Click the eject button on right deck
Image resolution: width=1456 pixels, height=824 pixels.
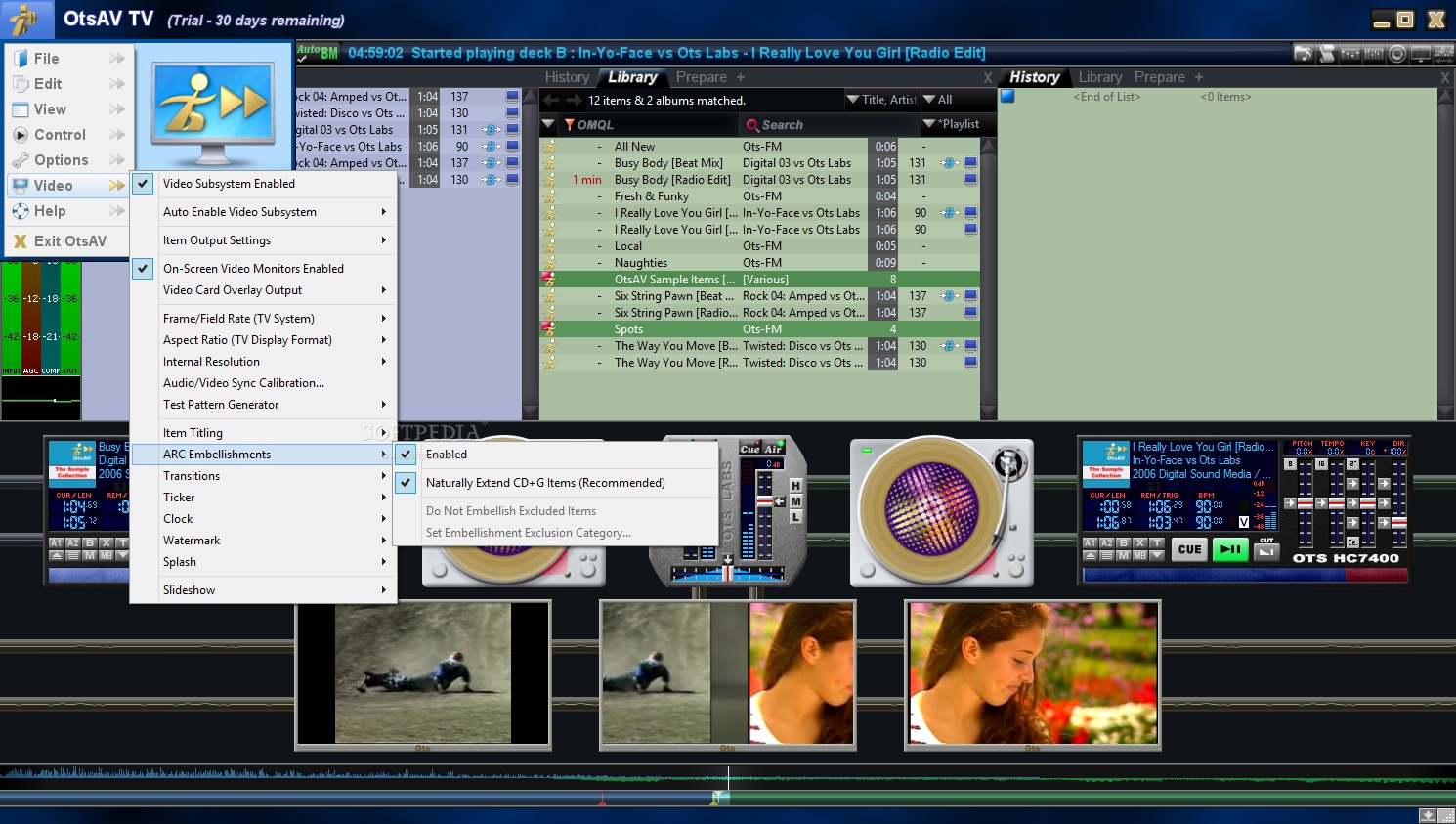[x=1091, y=555]
